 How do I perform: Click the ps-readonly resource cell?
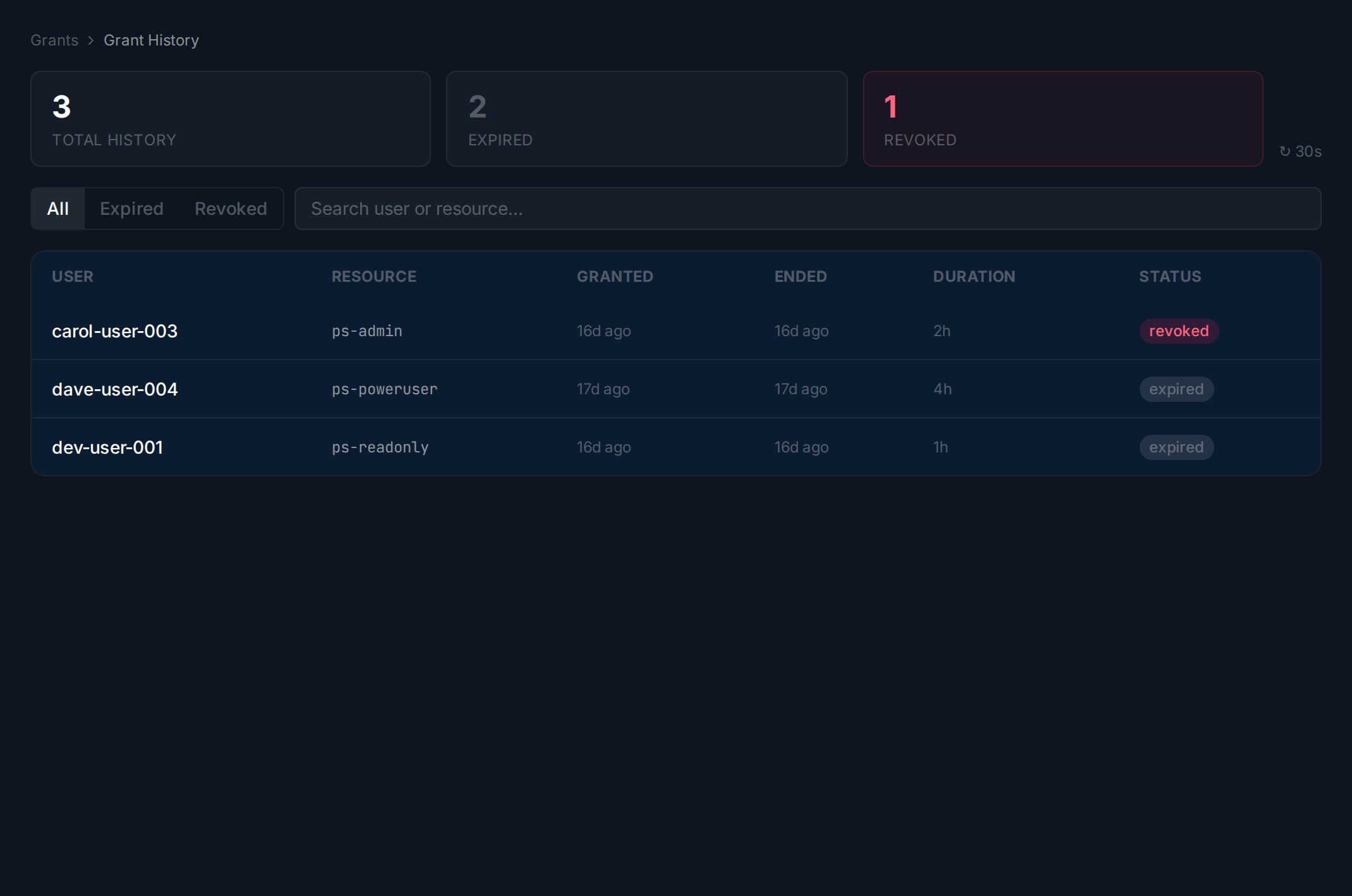[x=380, y=447]
